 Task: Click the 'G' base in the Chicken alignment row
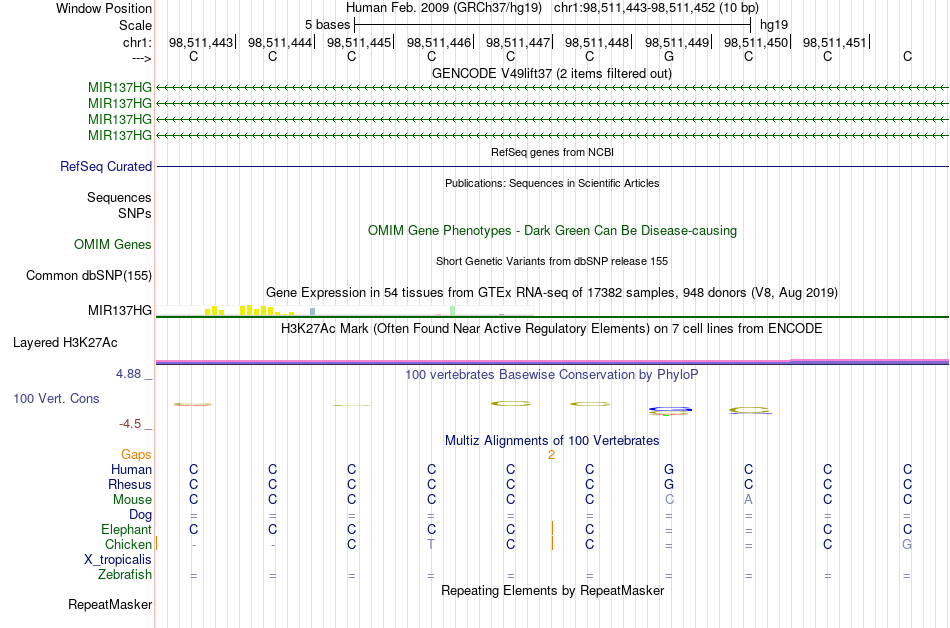(x=907, y=544)
